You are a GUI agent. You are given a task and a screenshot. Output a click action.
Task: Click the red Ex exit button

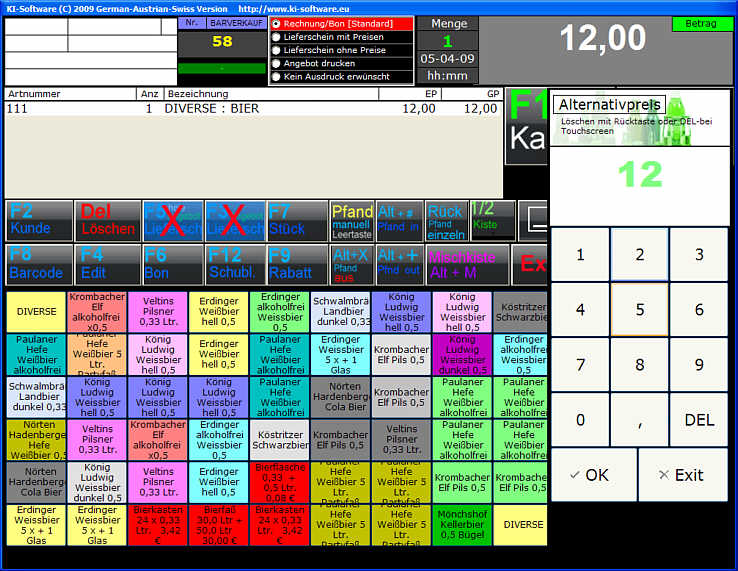pos(530,265)
